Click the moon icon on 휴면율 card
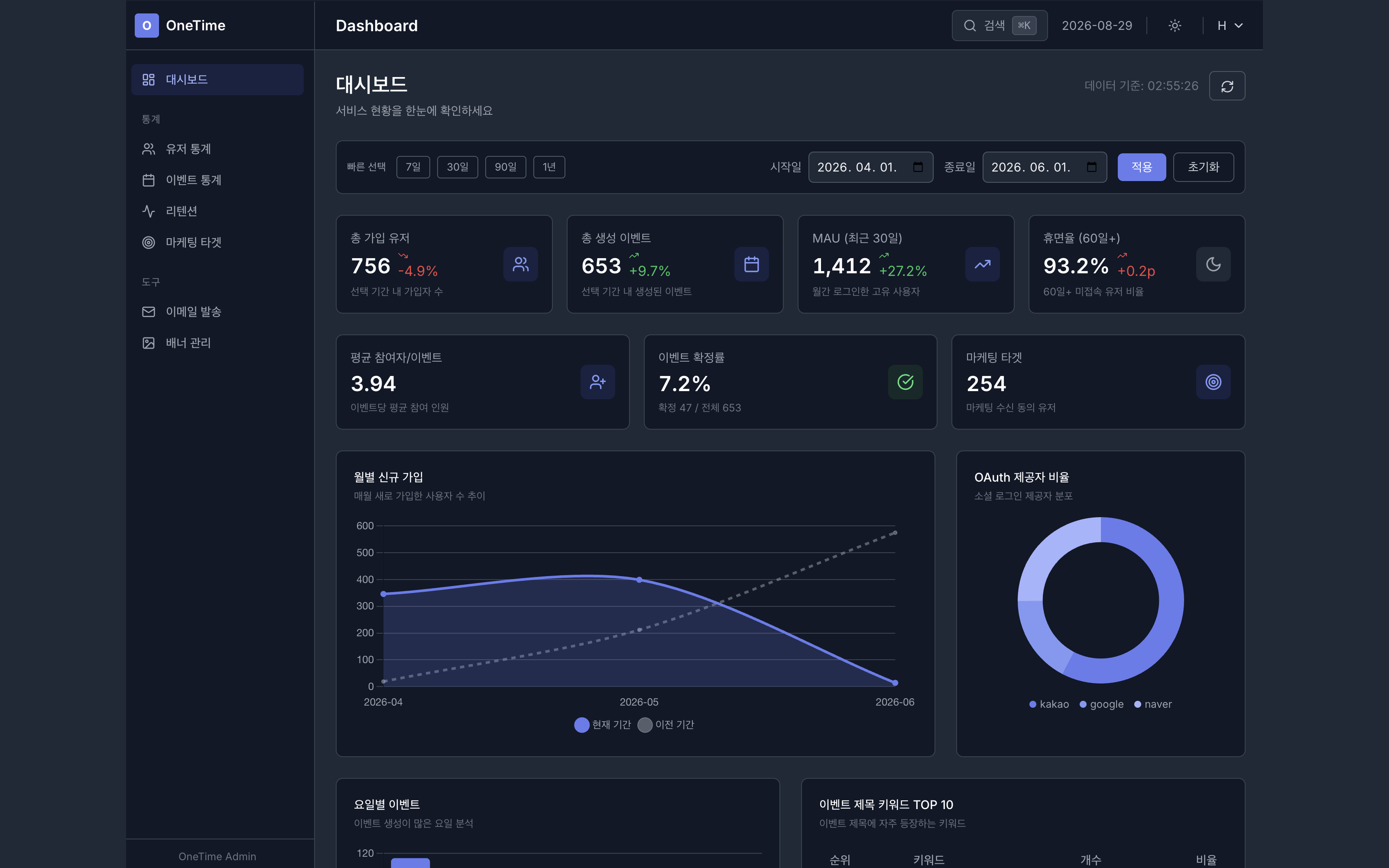Image resolution: width=1389 pixels, height=868 pixels. [x=1213, y=265]
